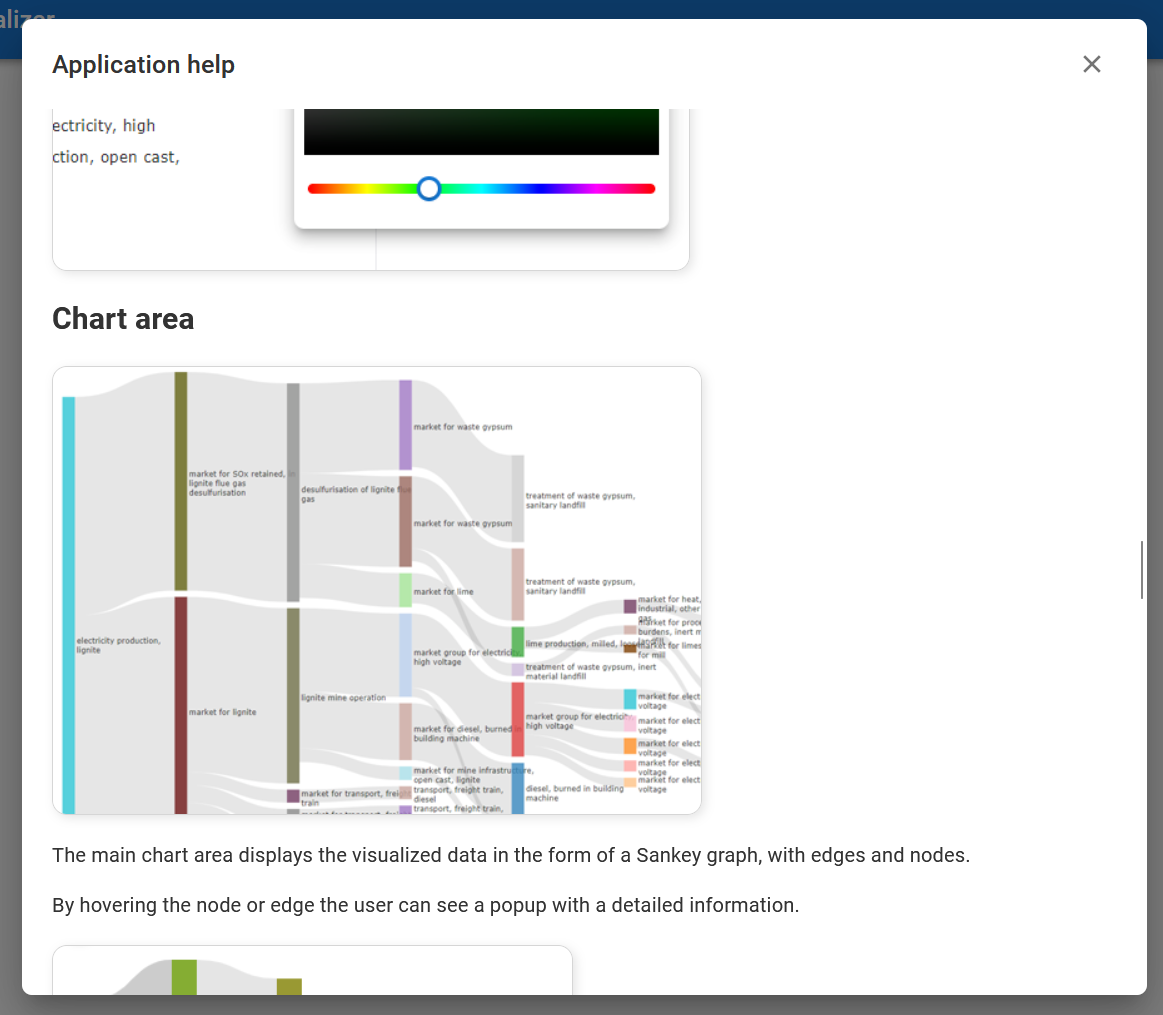Screen dimensions: 1163x1015
Task: Click the color picker screenshot at top
Action: pos(371,189)
